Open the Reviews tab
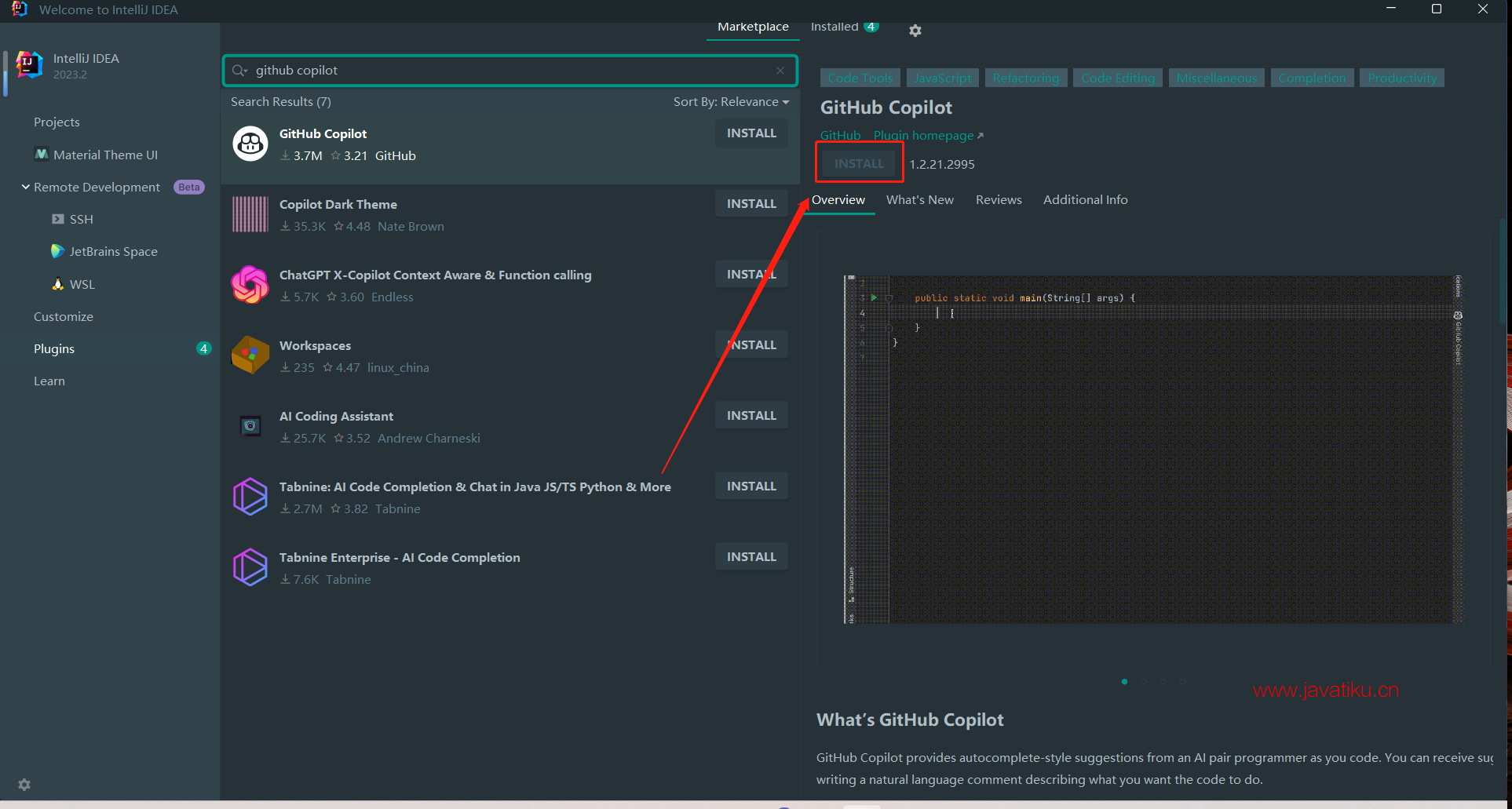The width and height of the screenshot is (1512, 809). coord(999,200)
